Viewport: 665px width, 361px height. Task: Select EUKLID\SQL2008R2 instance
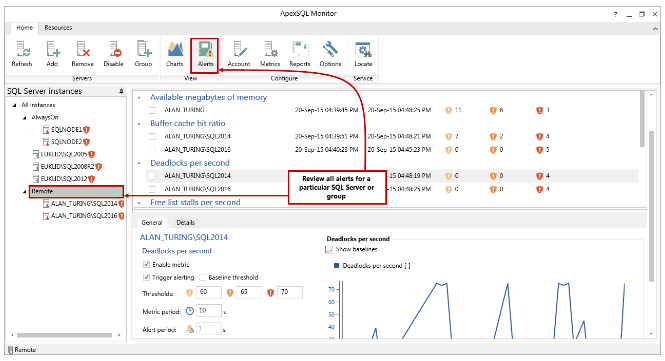click(68, 167)
